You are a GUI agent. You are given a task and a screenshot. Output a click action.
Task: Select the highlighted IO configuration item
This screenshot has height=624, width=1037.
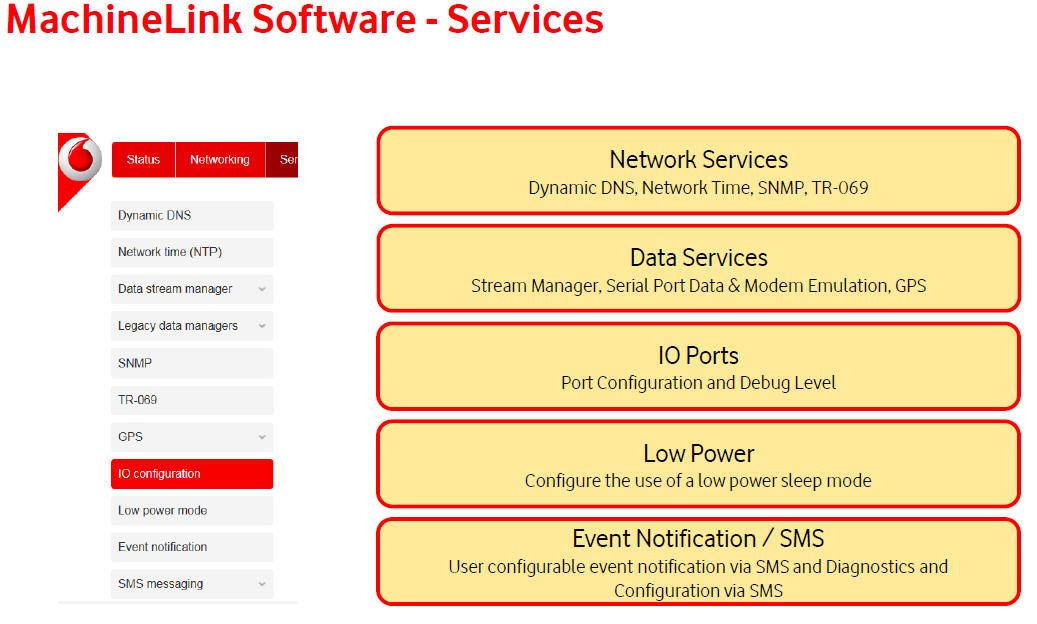point(192,474)
